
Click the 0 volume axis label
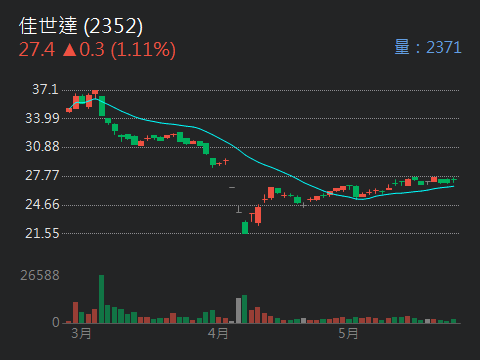pos(56,322)
